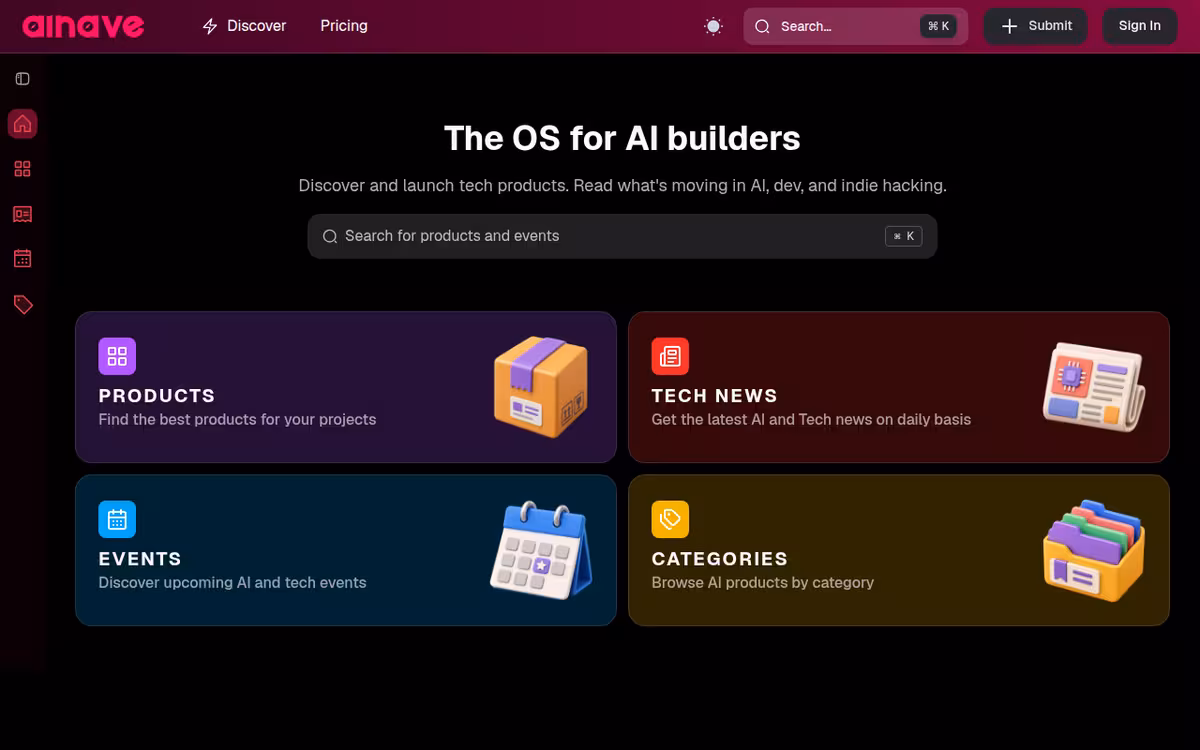Open the Home sidebar icon
The height and width of the screenshot is (750, 1200).
(22, 124)
